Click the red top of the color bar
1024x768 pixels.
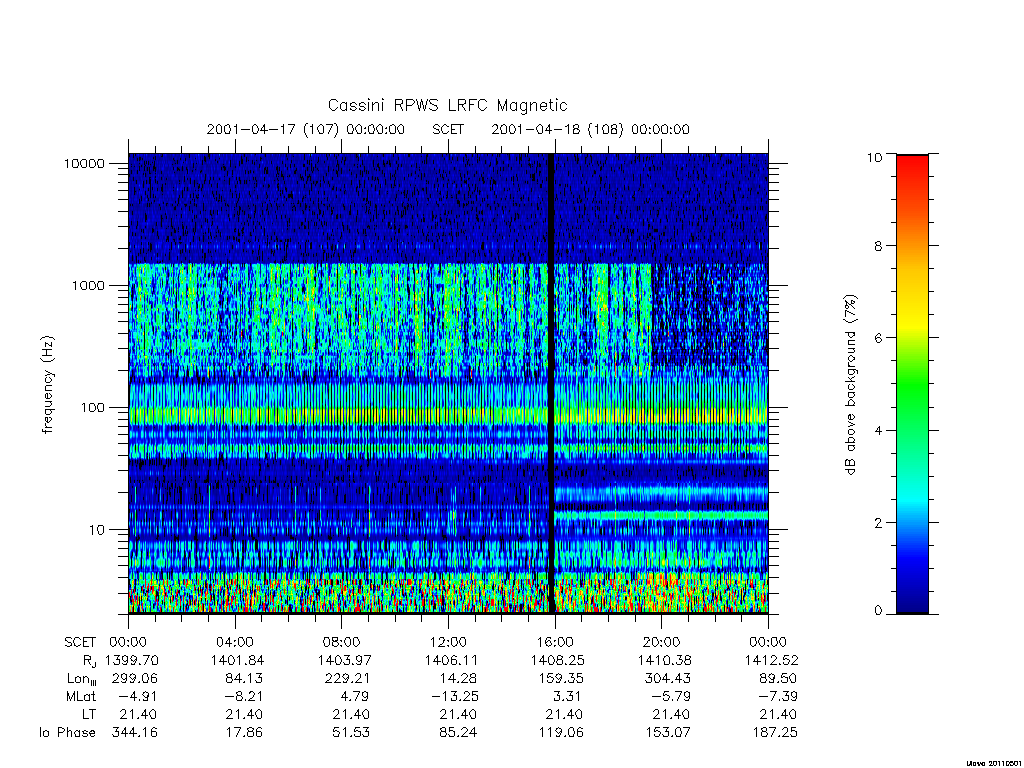point(912,162)
